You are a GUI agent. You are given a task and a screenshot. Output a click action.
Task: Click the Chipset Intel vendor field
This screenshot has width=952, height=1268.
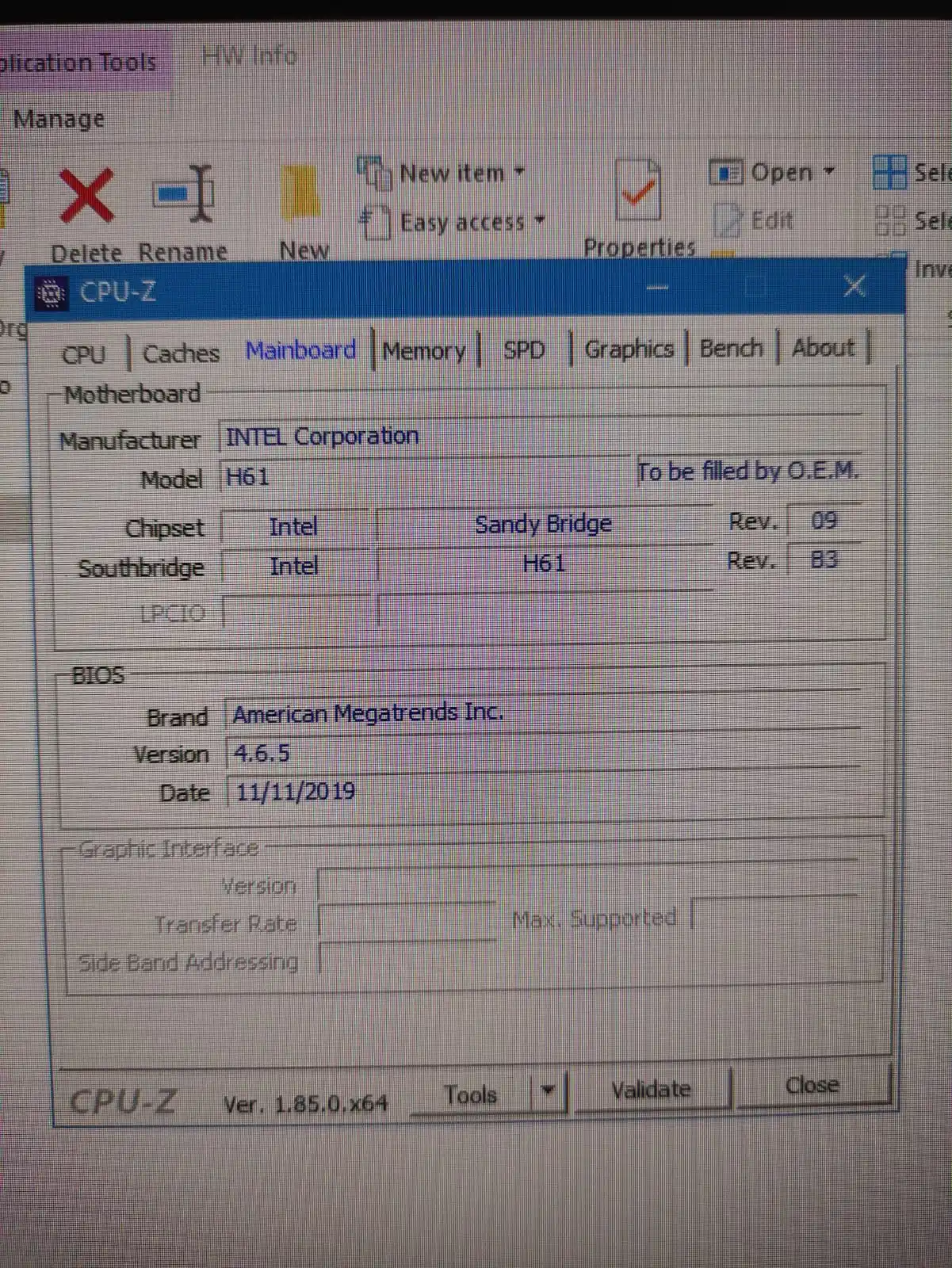[x=294, y=527]
